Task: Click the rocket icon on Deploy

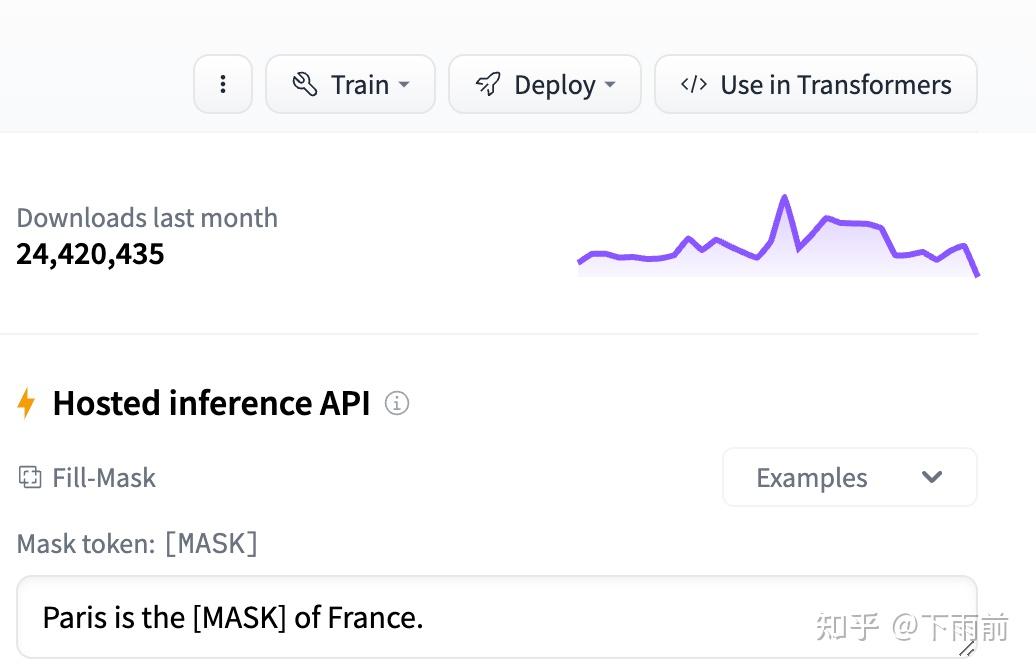Action: pos(488,85)
